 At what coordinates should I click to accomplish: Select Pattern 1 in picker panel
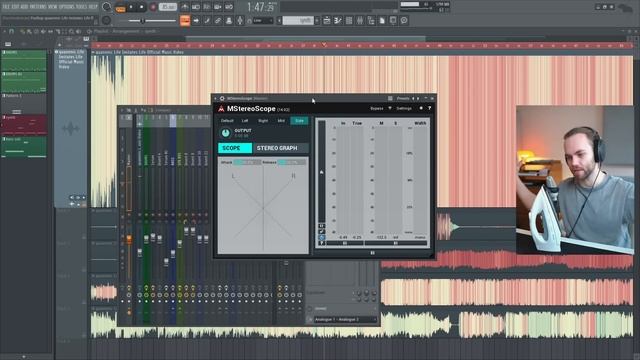(x=24, y=103)
